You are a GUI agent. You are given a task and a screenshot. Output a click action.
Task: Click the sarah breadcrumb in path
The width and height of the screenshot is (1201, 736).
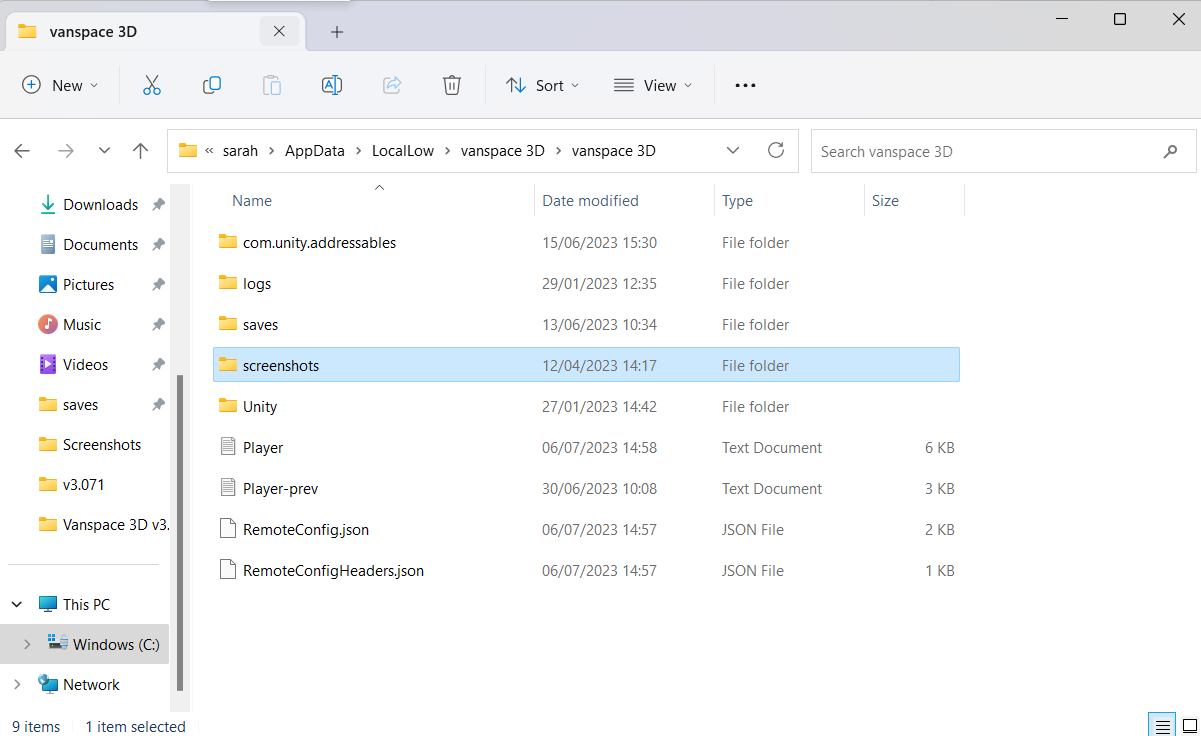(240, 151)
